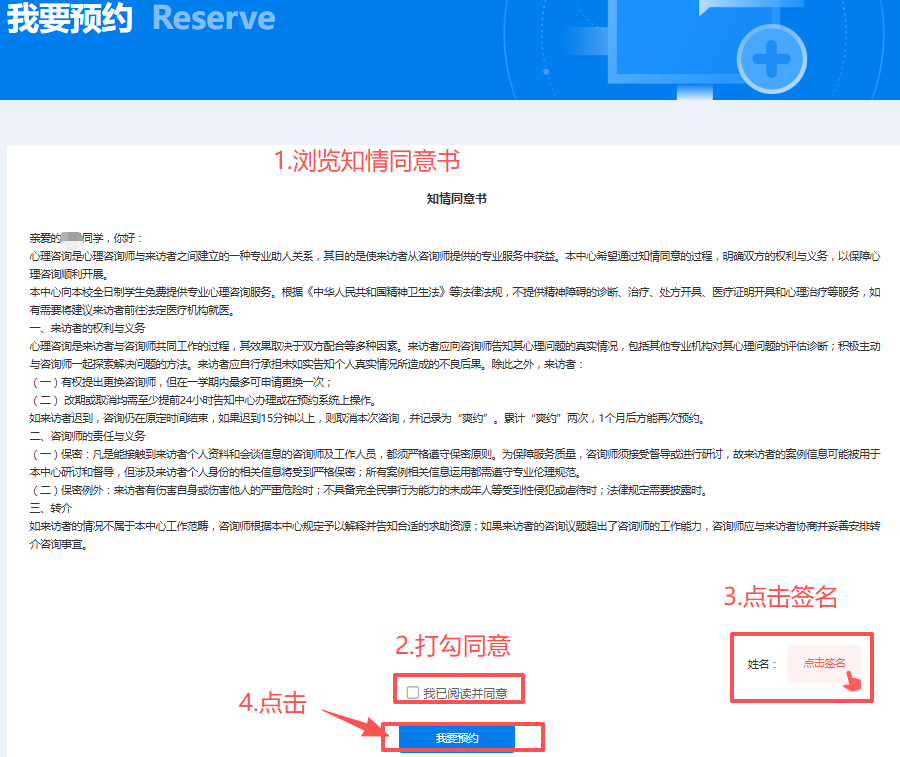Click the Reserve text in header
The width and height of the screenshot is (900, 757).
tap(213, 19)
